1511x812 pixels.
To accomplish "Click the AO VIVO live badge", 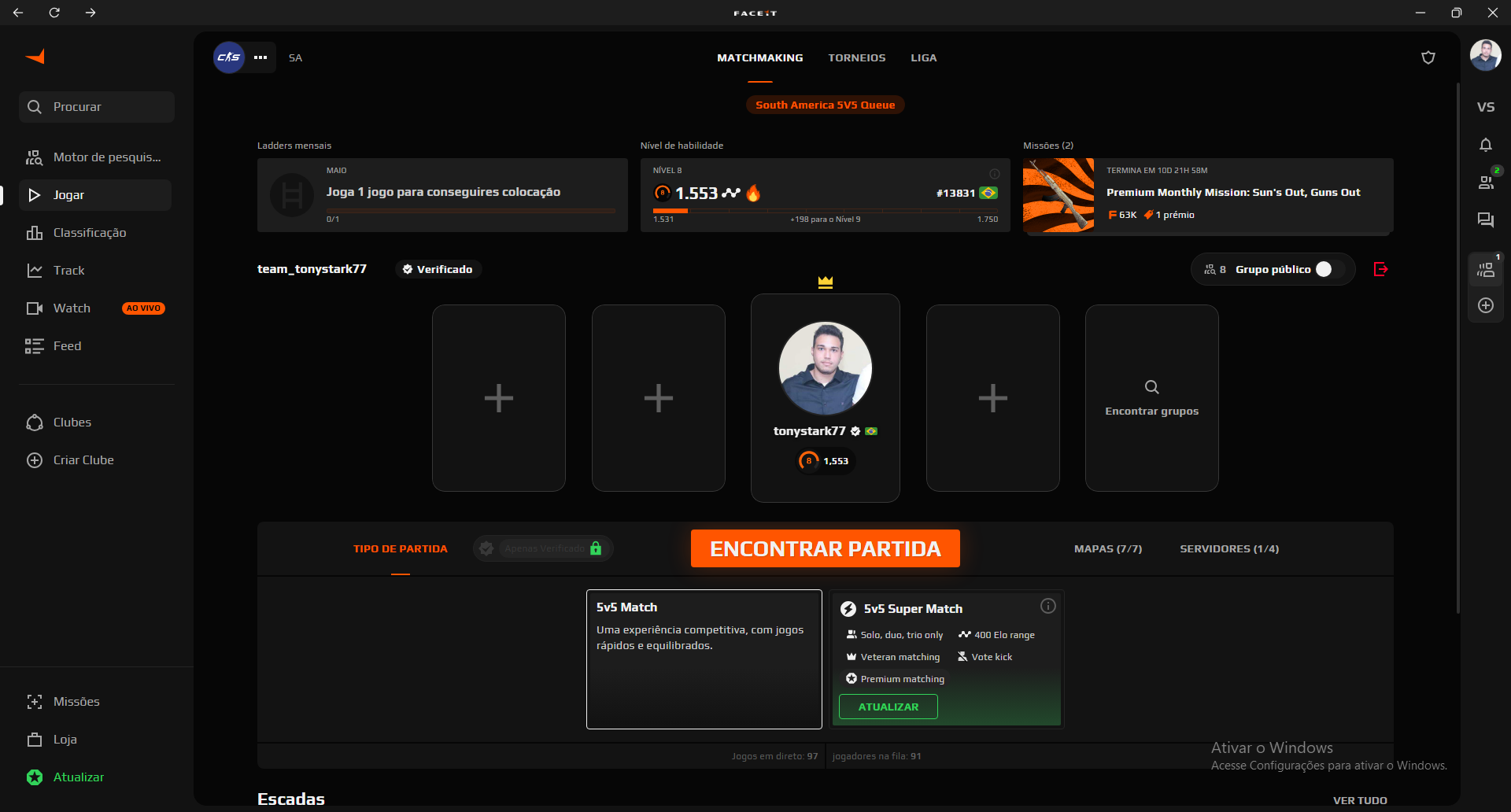I will [143, 308].
